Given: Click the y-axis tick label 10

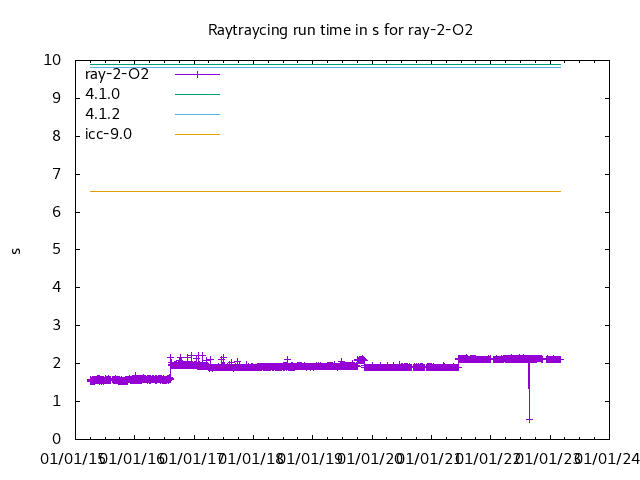Looking at the screenshot, I should [53, 60].
